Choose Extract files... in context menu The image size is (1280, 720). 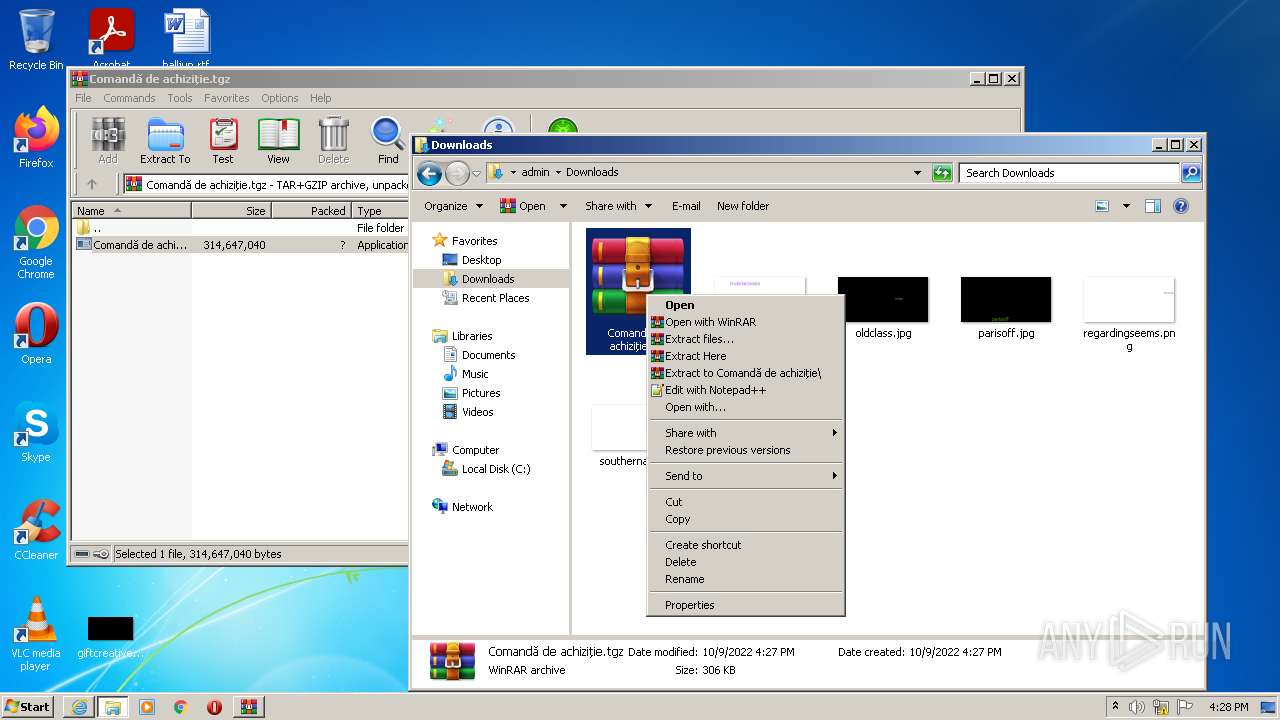(746, 339)
